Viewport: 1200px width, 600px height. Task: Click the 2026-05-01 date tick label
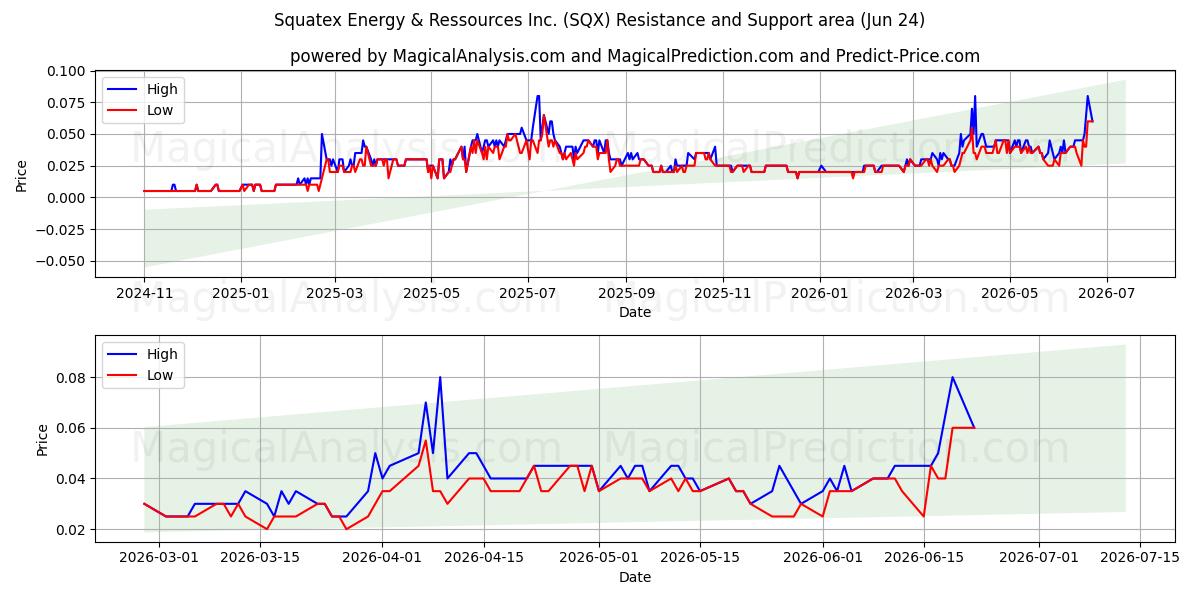[600, 559]
